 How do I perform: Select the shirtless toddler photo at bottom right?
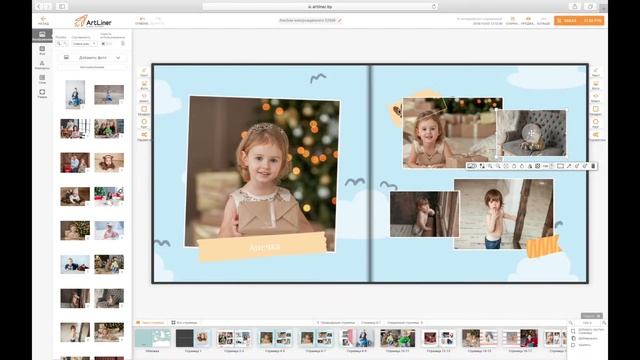pyautogui.click(x=504, y=214)
